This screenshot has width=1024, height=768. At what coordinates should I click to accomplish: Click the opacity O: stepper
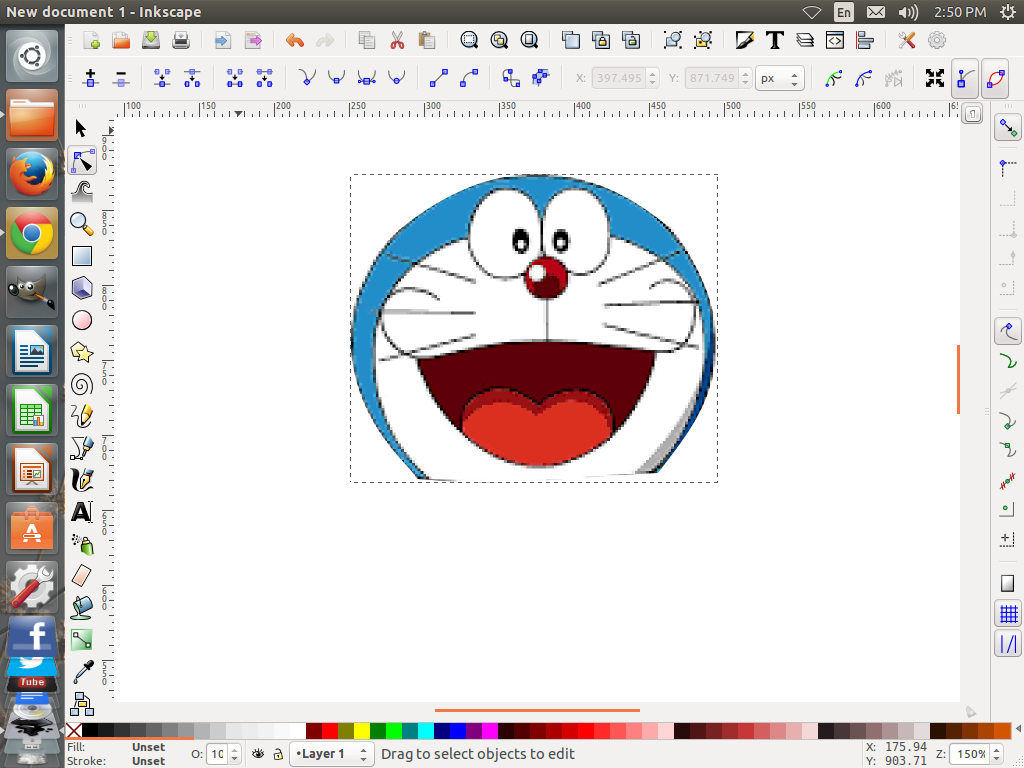pos(234,754)
